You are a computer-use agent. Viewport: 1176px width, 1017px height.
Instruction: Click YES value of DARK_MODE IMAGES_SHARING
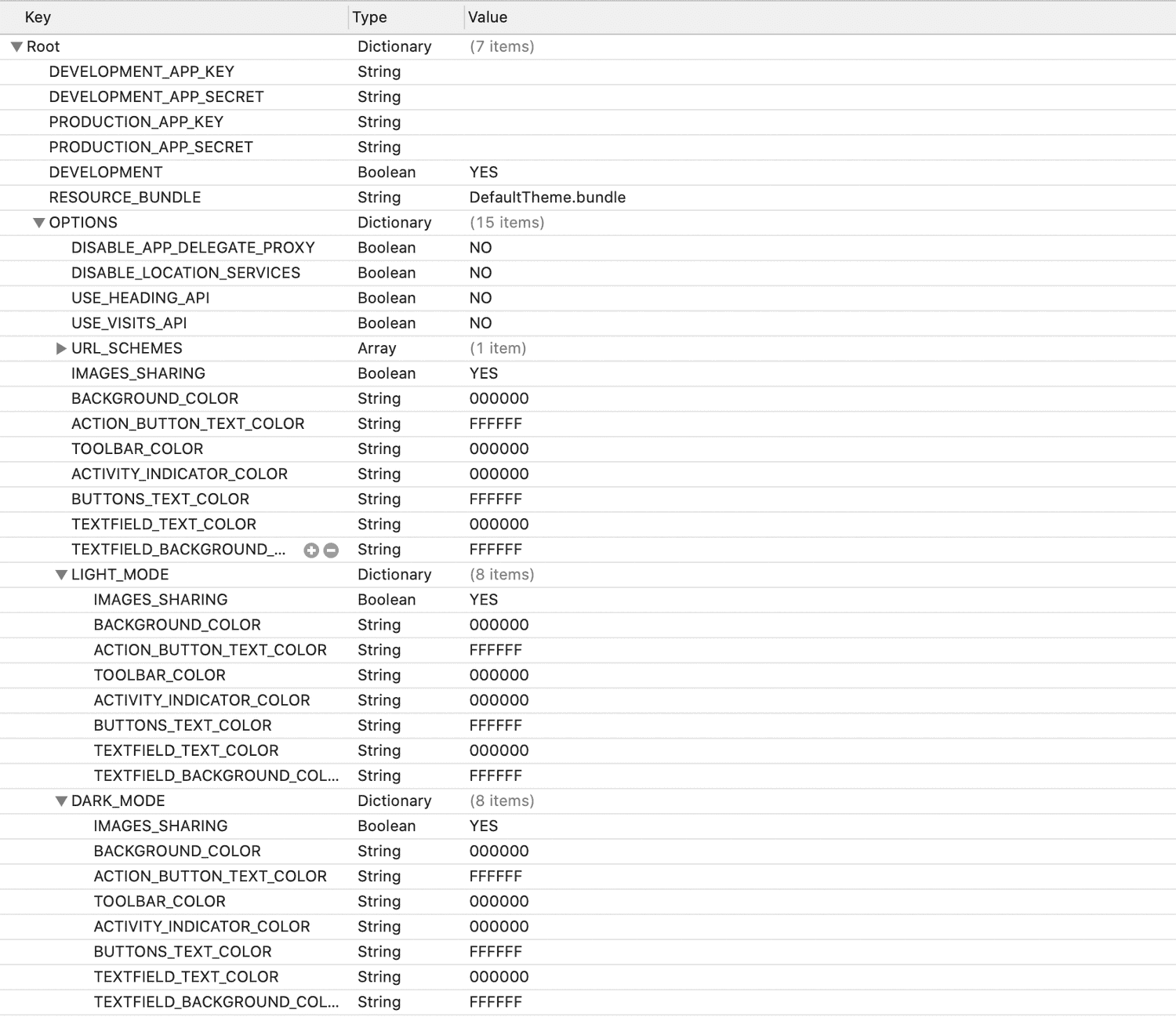pos(484,826)
